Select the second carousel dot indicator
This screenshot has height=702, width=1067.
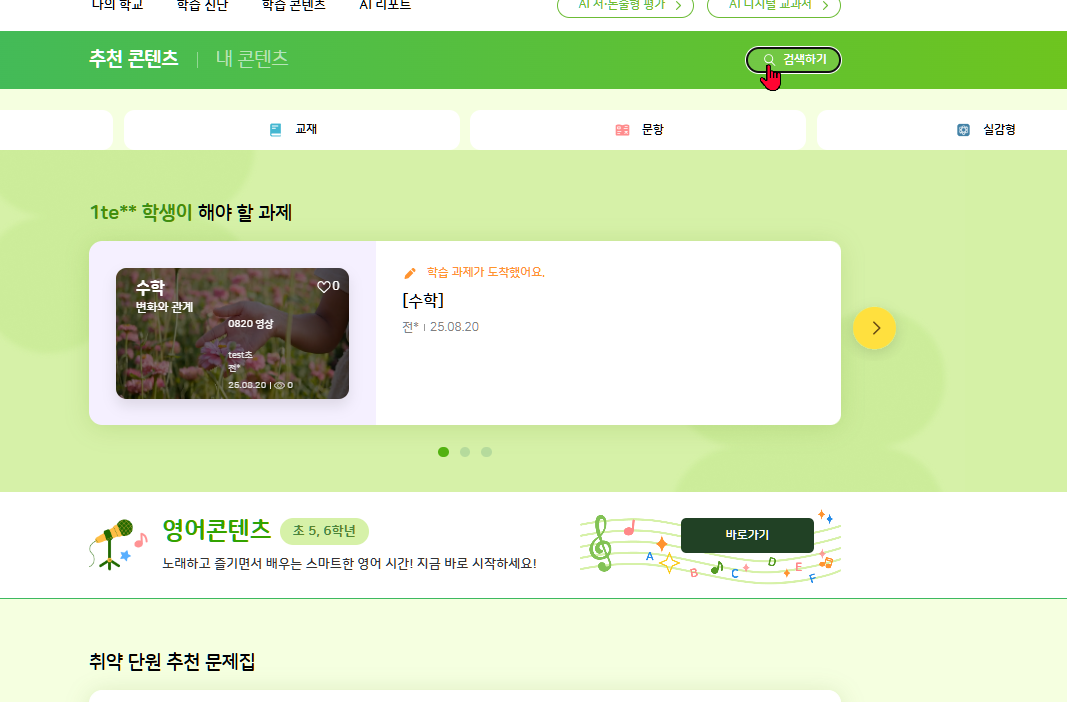coord(465,452)
